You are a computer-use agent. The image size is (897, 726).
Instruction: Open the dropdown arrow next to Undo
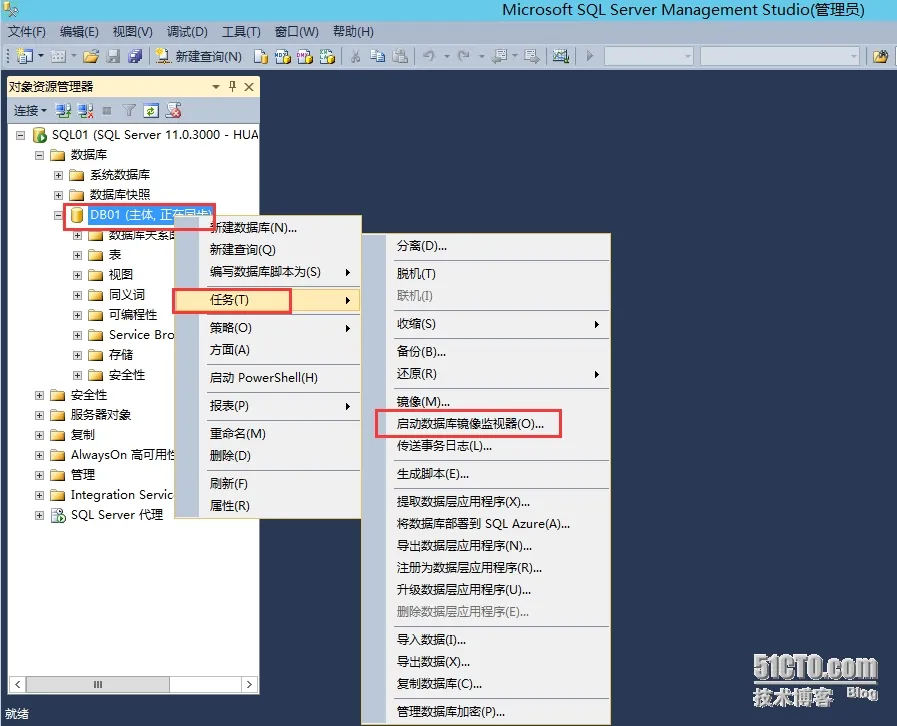point(447,56)
